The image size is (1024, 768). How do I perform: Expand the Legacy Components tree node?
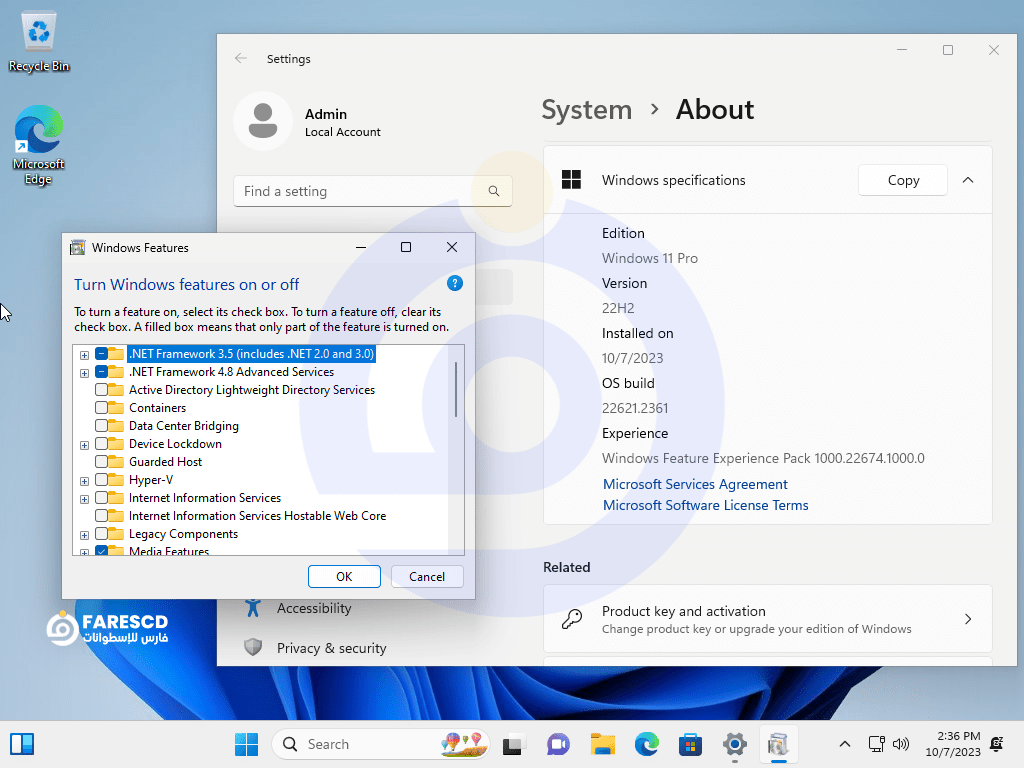pos(84,536)
